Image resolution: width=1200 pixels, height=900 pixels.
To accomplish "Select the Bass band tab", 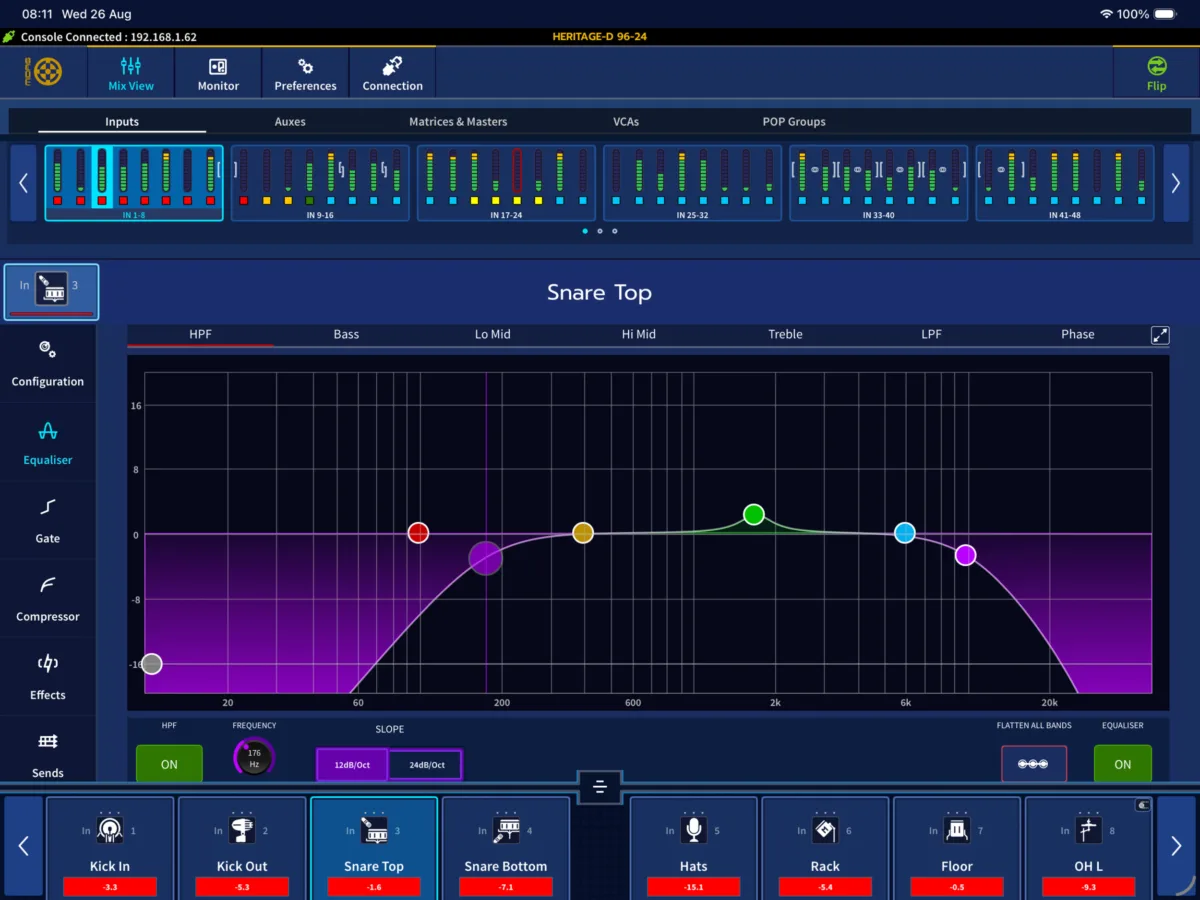I will pos(346,334).
